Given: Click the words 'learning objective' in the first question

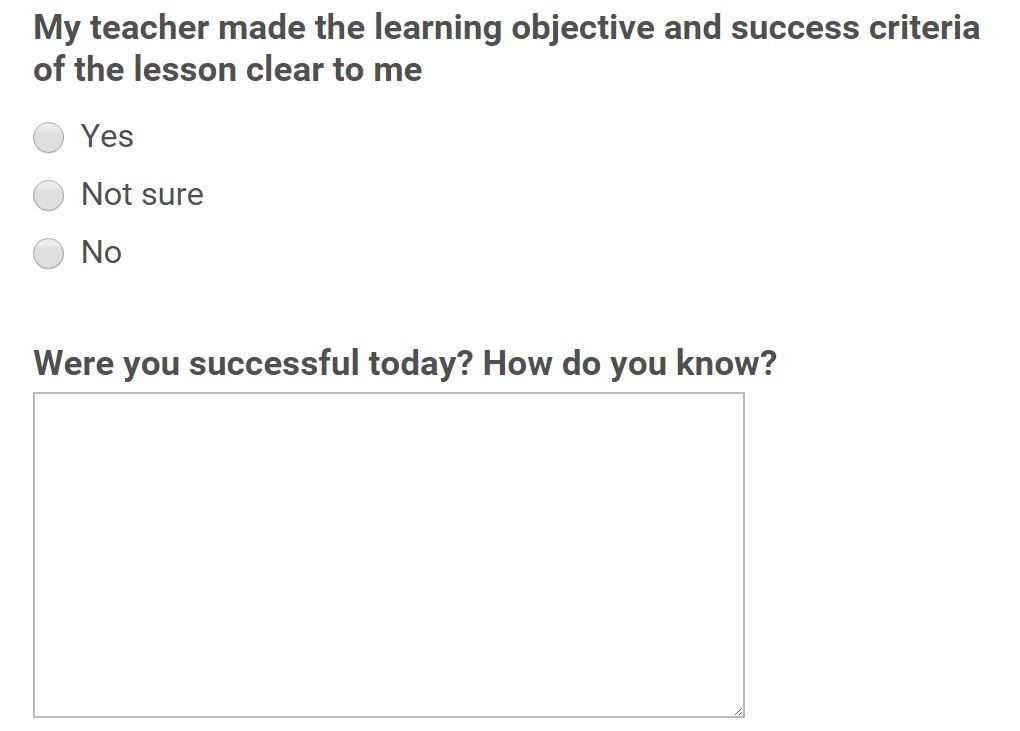Looking at the screenshot, I should tap(514, 28).
